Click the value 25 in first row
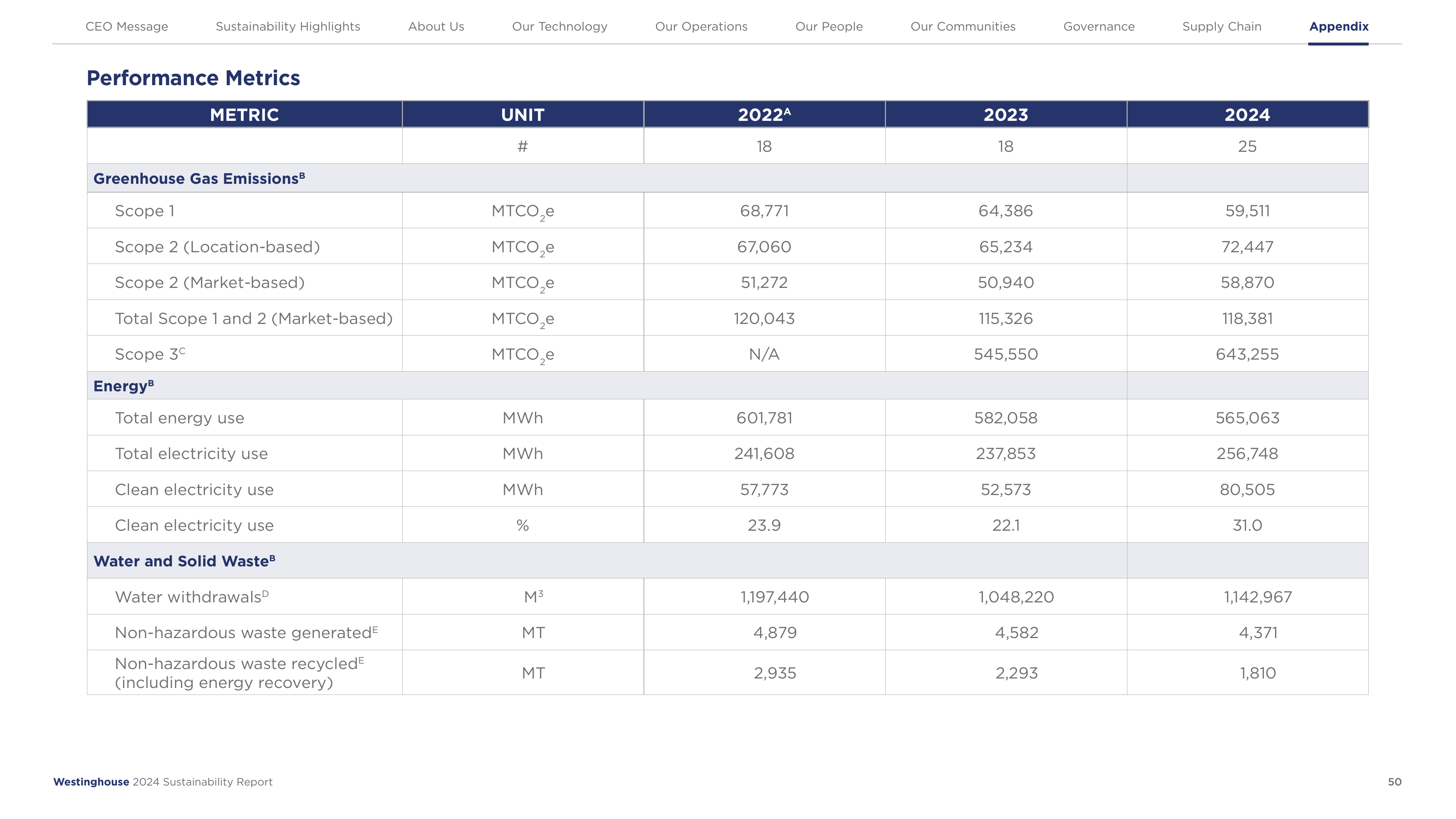The height and width of the screenshot is (819, 1456). (1247, 146)
